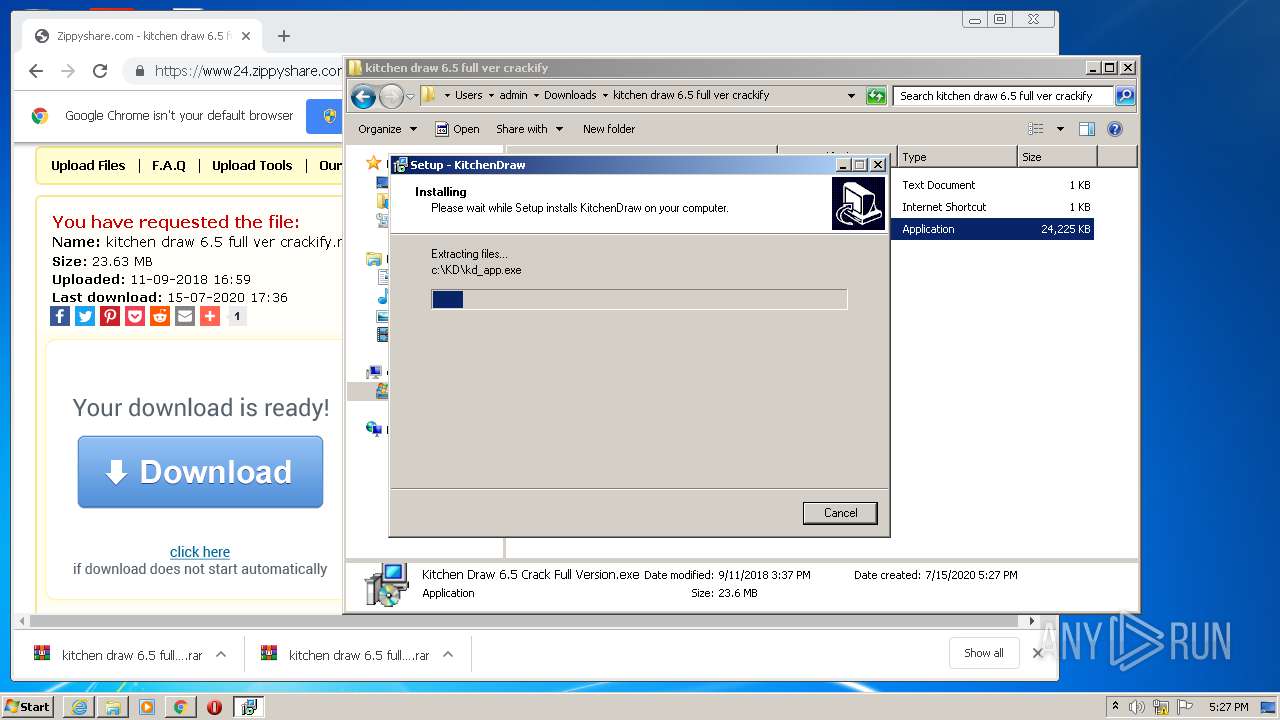Click the installer progress bar
The image size is (1280, 720).
[639, 299]
